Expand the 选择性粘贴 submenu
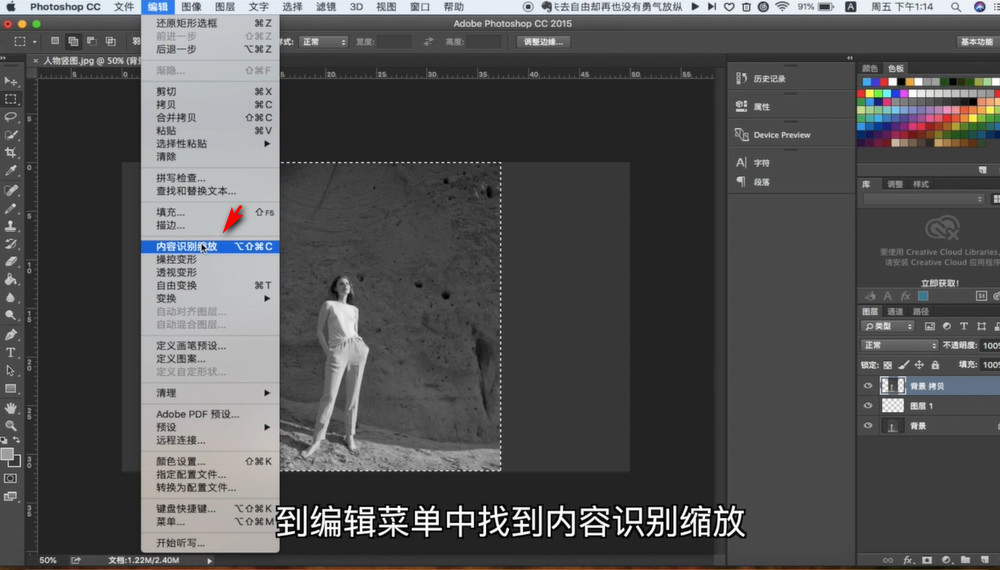1000x570 pixels. pyautogui.click(x=210, y=143)
